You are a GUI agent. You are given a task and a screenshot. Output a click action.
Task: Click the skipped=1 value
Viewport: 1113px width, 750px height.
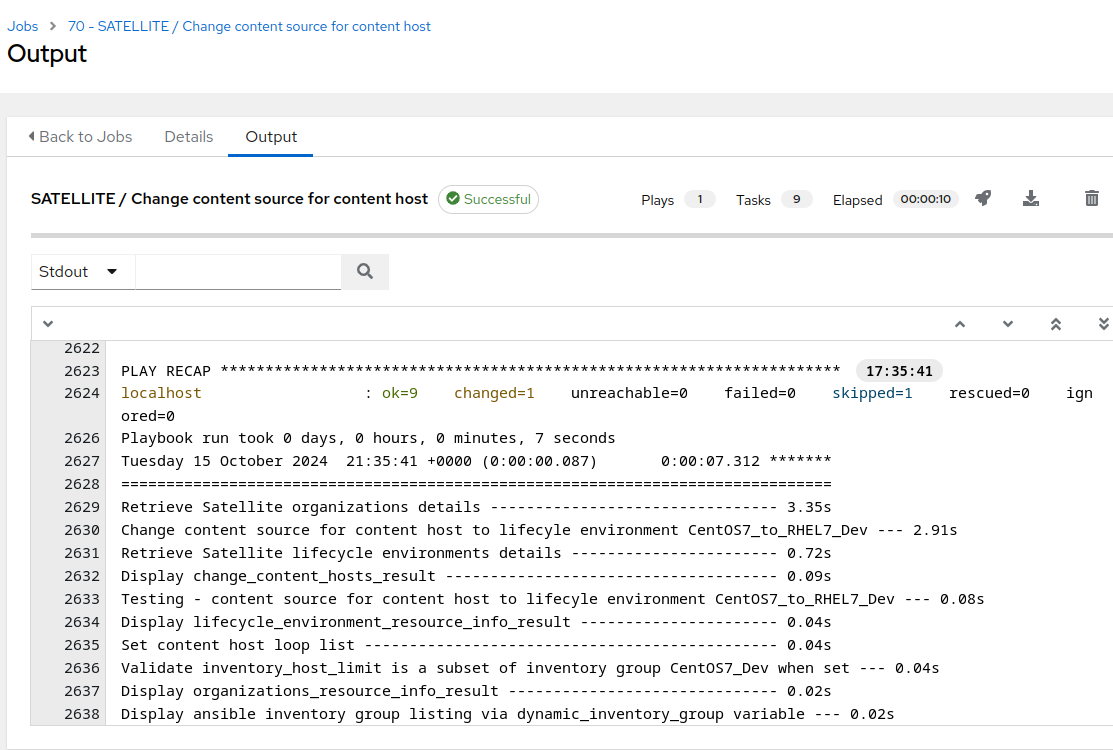point(872,393)
